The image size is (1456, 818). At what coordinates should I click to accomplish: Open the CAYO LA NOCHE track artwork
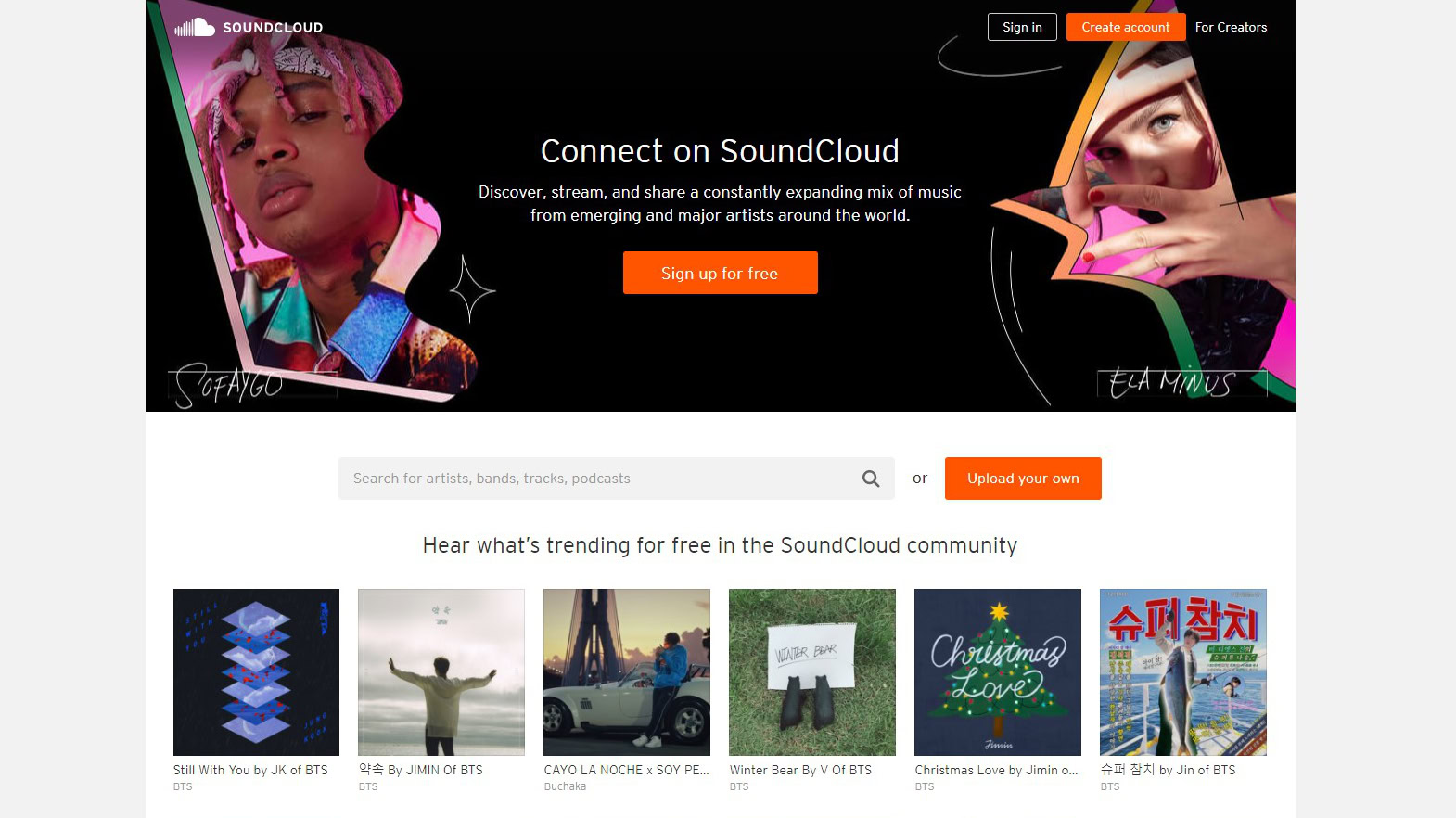pos(627,671)
